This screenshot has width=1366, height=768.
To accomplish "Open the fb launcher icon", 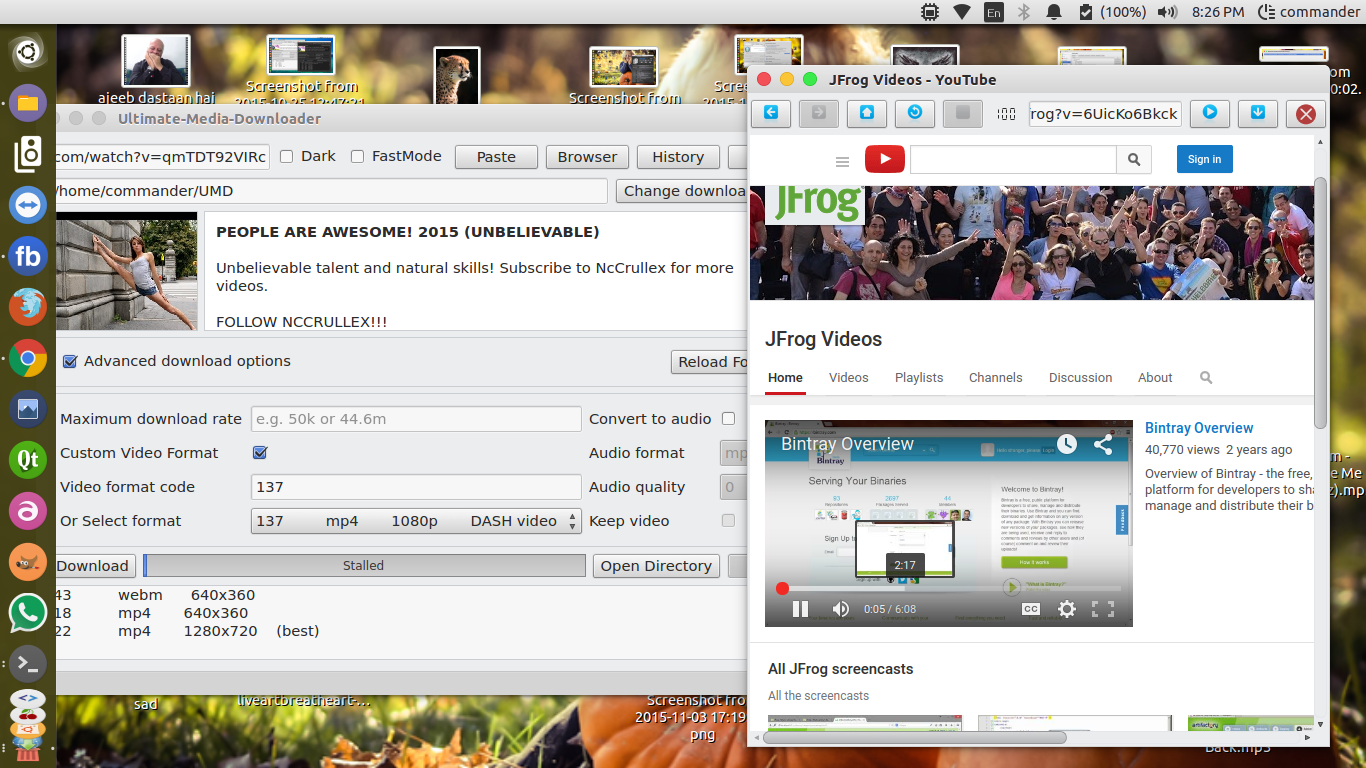I will tap(28, 256).
